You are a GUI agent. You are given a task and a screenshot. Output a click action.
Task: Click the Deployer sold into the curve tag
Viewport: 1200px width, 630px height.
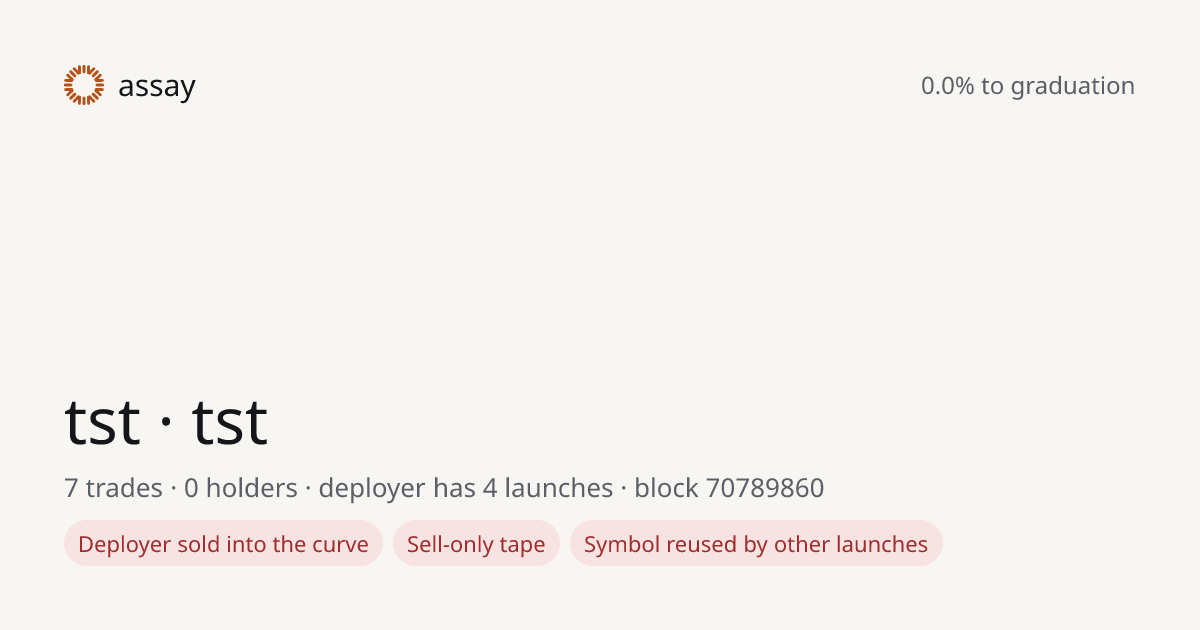[223, 544]
